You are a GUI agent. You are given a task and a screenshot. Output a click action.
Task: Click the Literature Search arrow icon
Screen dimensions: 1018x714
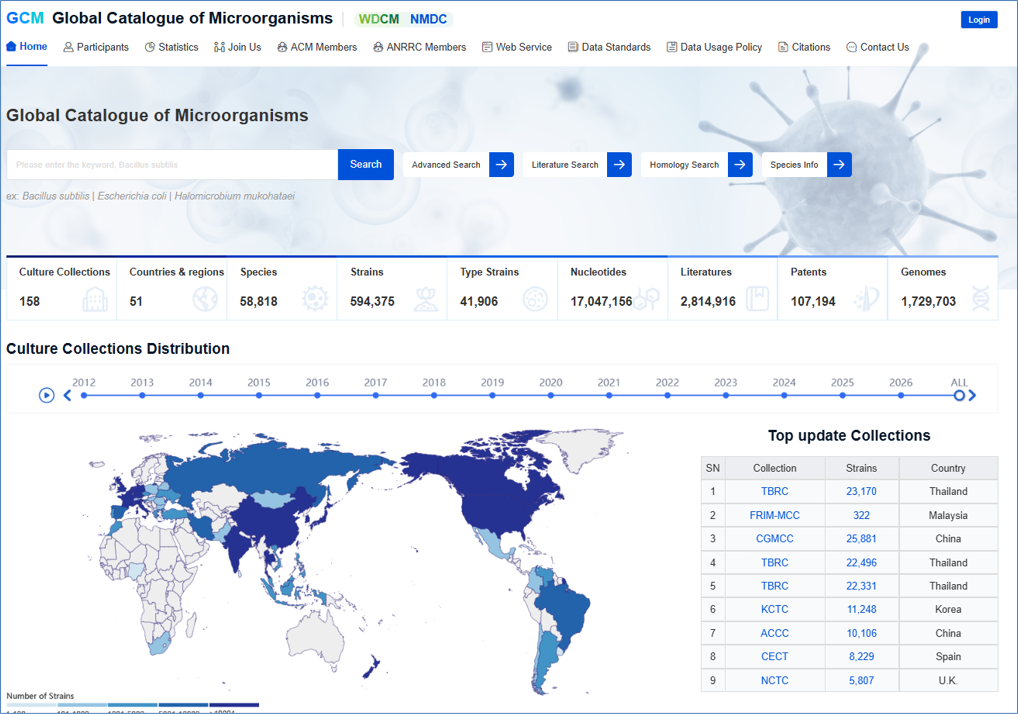tap(619, 165)
